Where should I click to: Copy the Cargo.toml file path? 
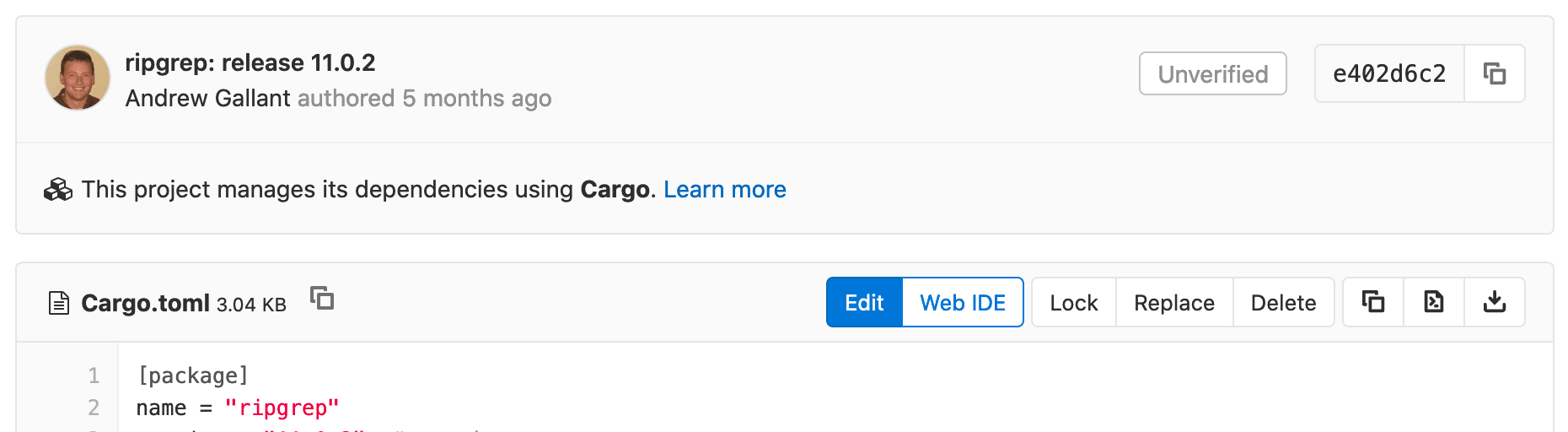click(x=322, y=299)
